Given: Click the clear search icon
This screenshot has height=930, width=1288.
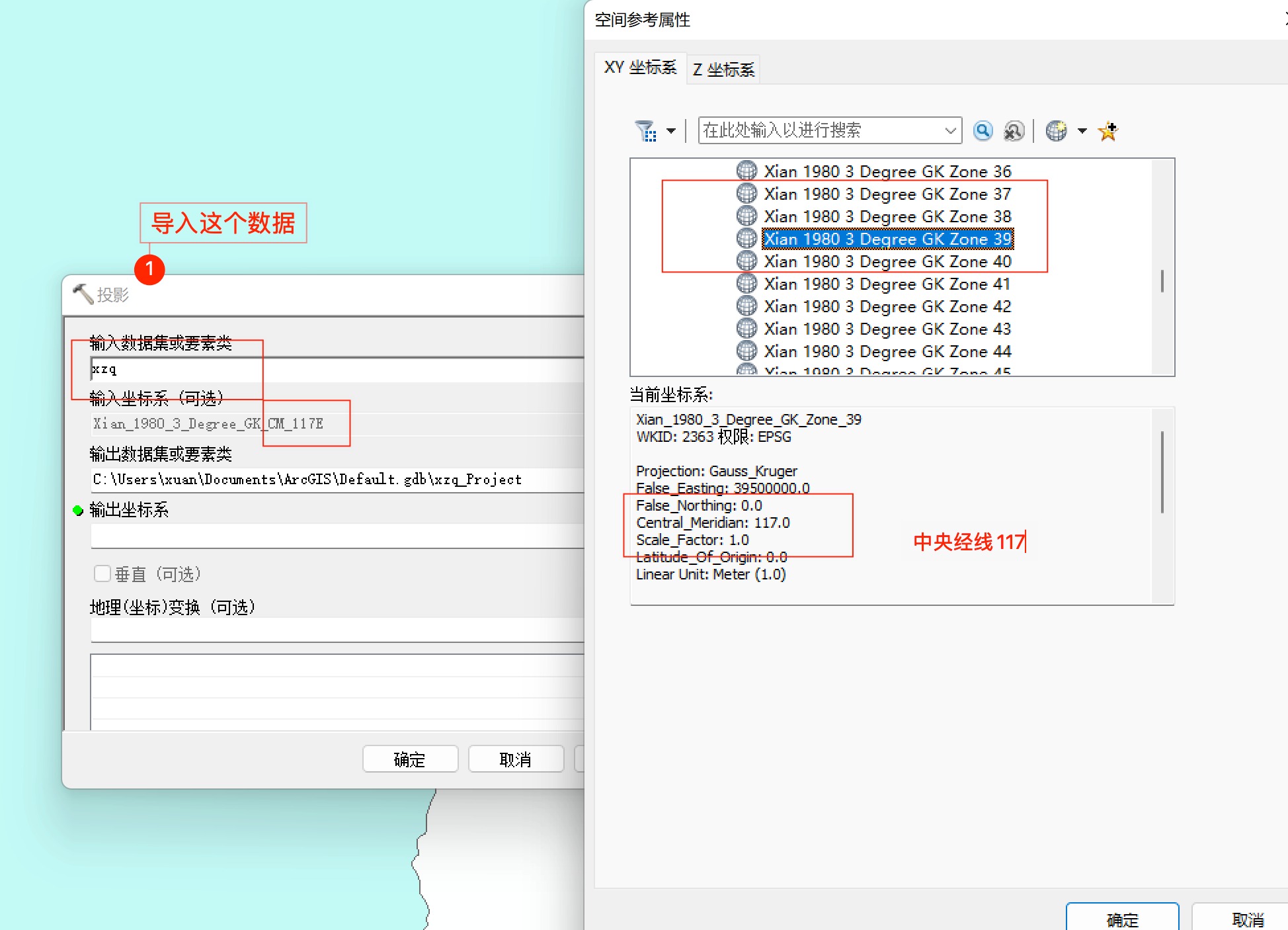Looking at the screenshot, I should click(1013, 130).
